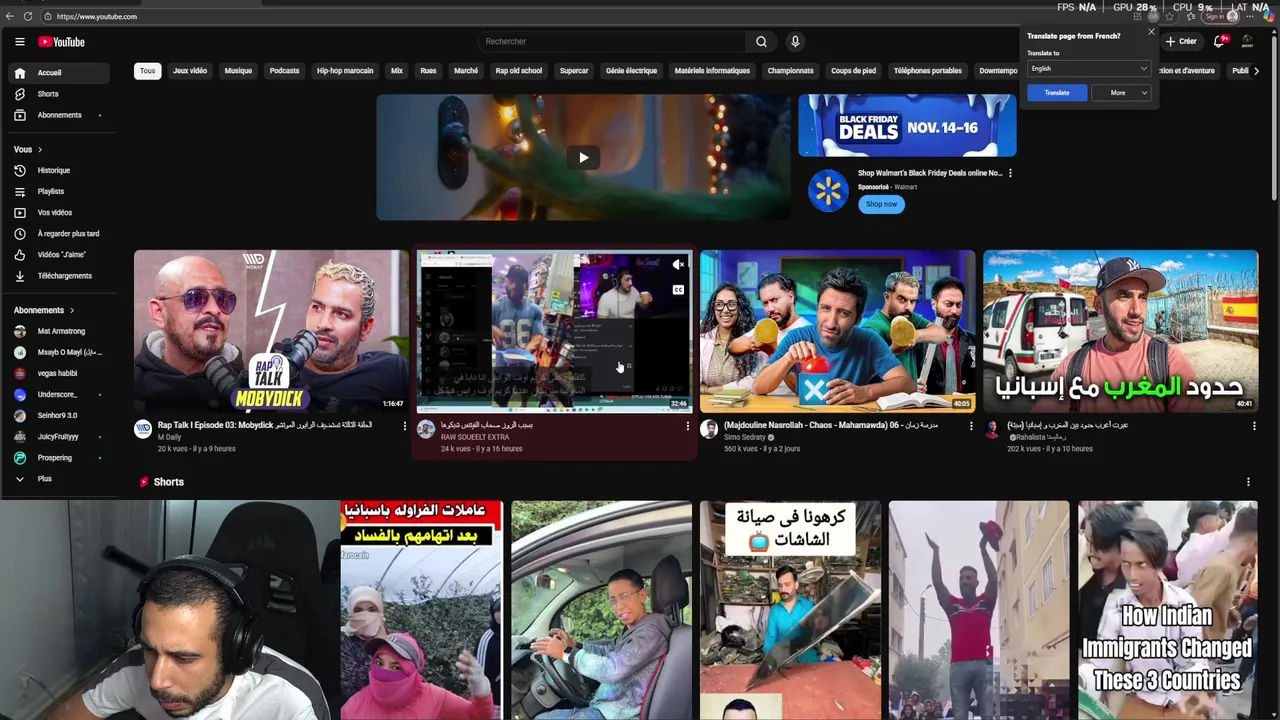Toggle captions on the video preview
Screen dimensions: 1280x720
(x=678, y=290)
